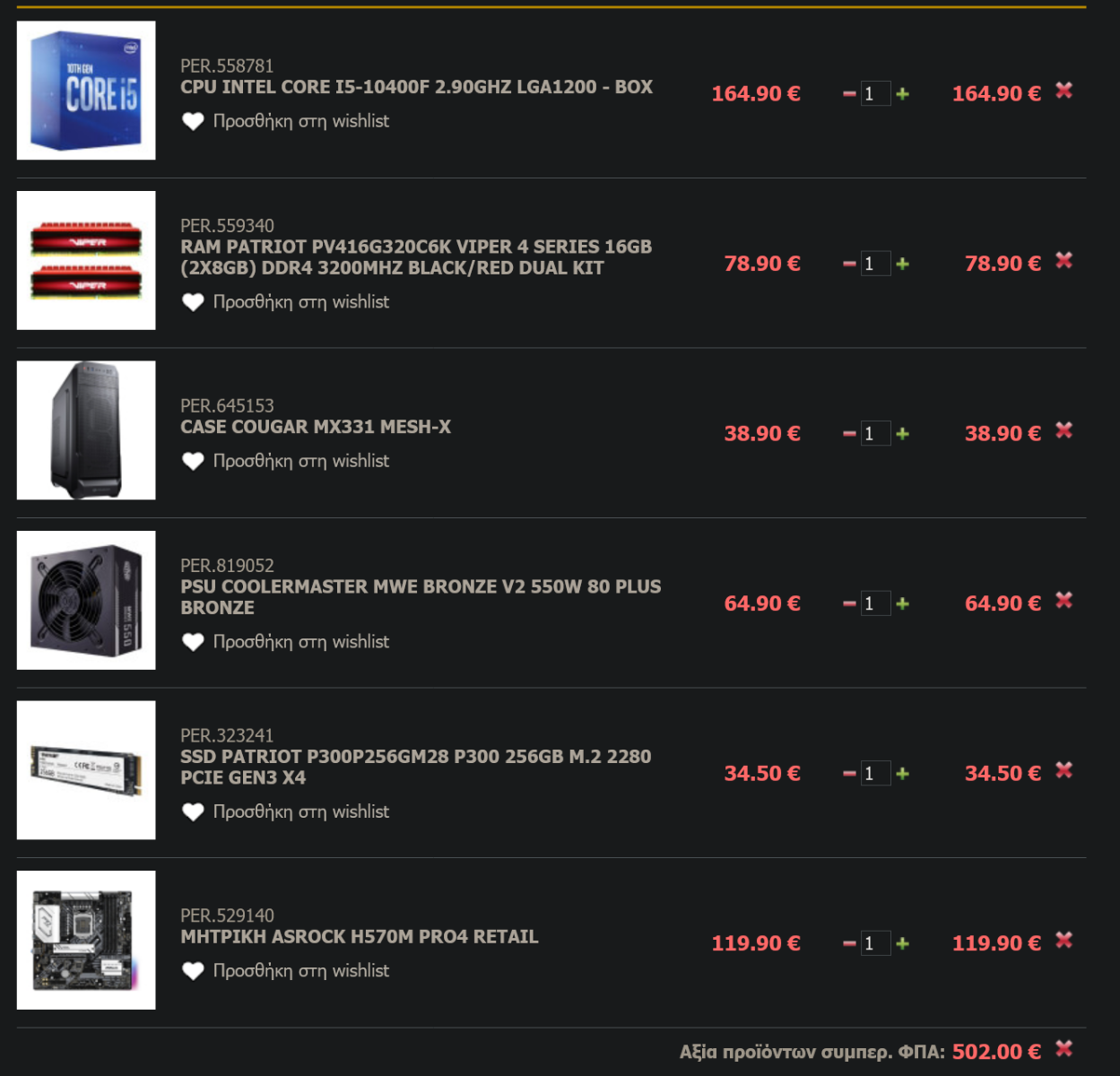
Task: Reduce Patriot SSD quantity with minus icon
Action: point(849,774)
